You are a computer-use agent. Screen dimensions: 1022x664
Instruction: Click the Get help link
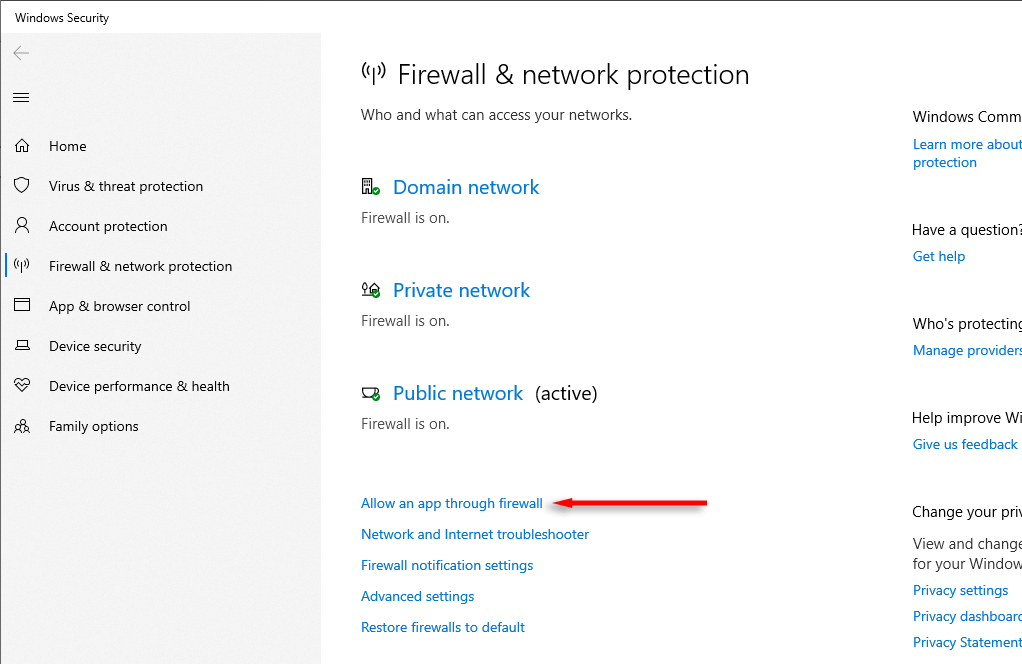click(x=939, y=256)
